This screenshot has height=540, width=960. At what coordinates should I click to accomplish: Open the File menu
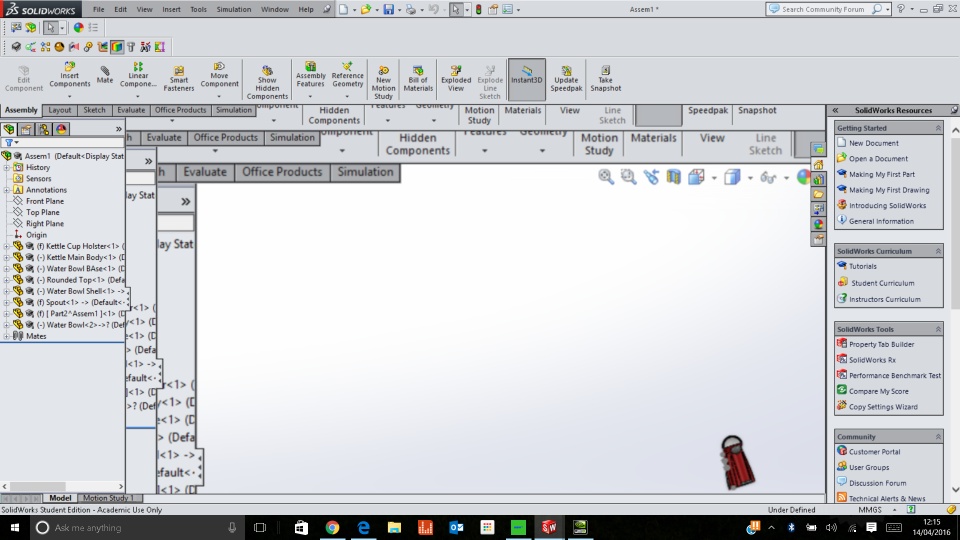[99, 9]
